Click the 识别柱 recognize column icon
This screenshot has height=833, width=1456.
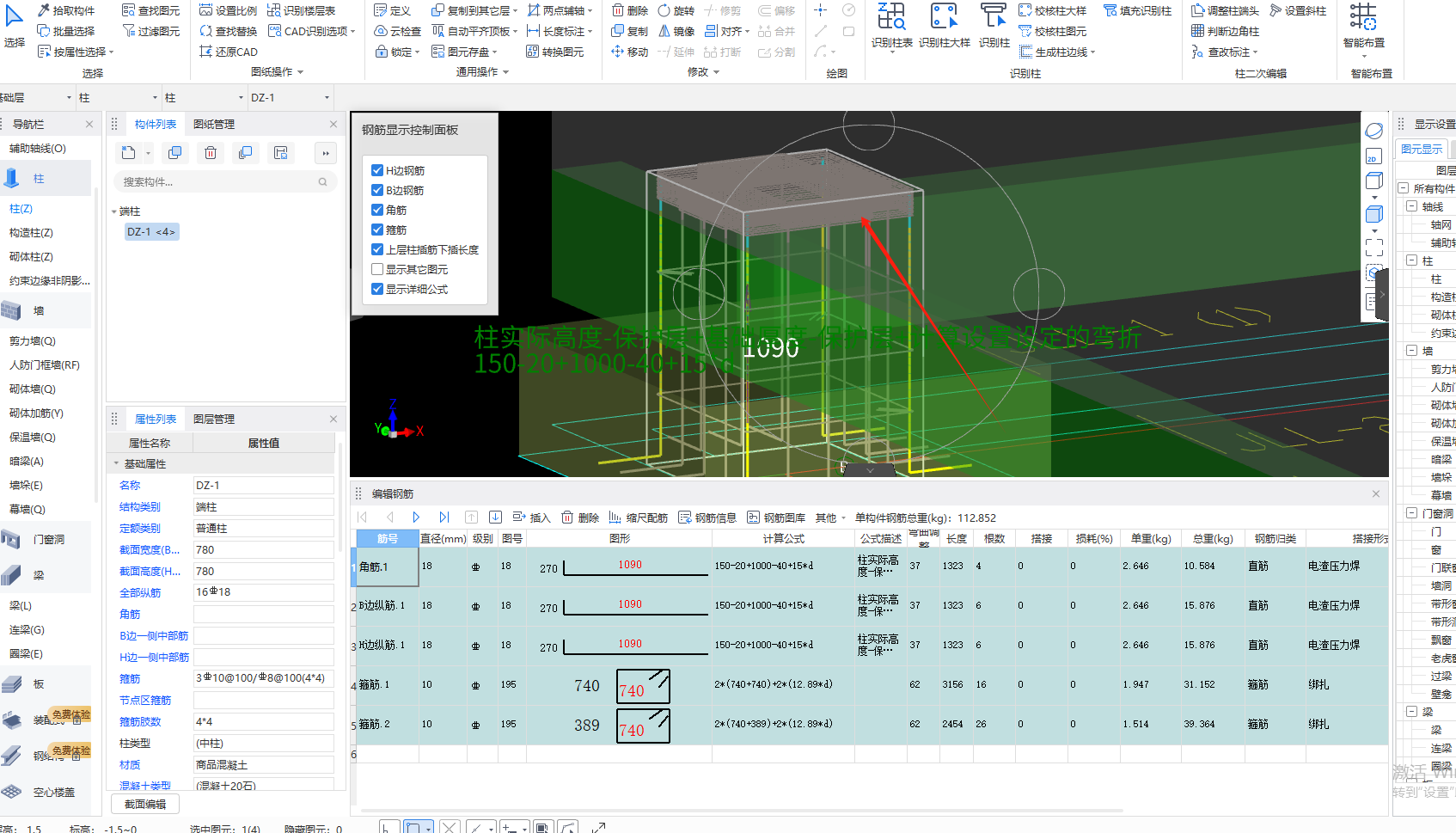click(994, 26)
